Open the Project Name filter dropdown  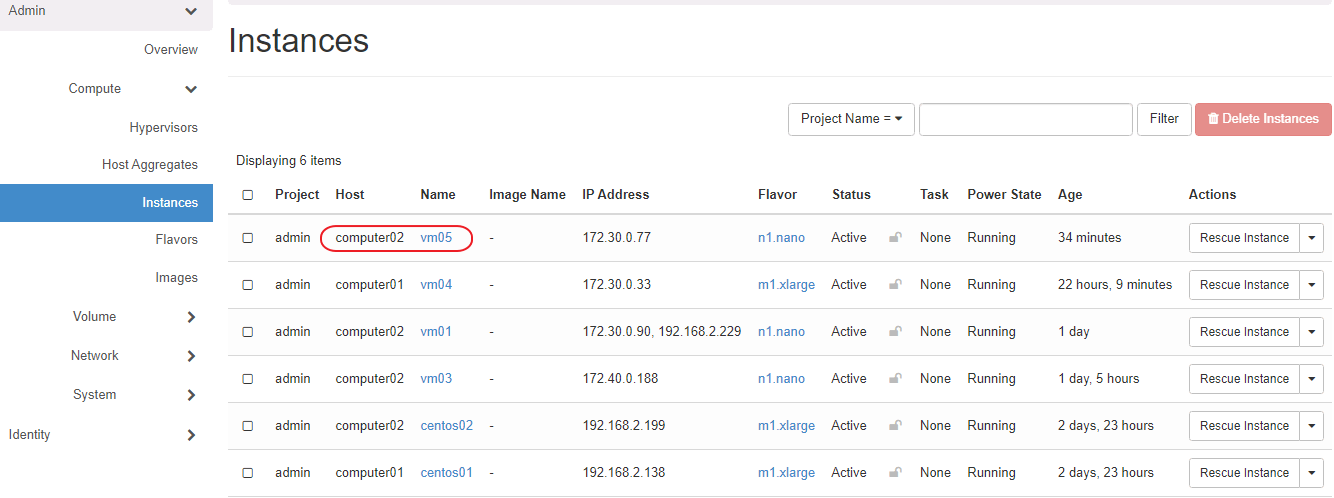tap(851, 119)
